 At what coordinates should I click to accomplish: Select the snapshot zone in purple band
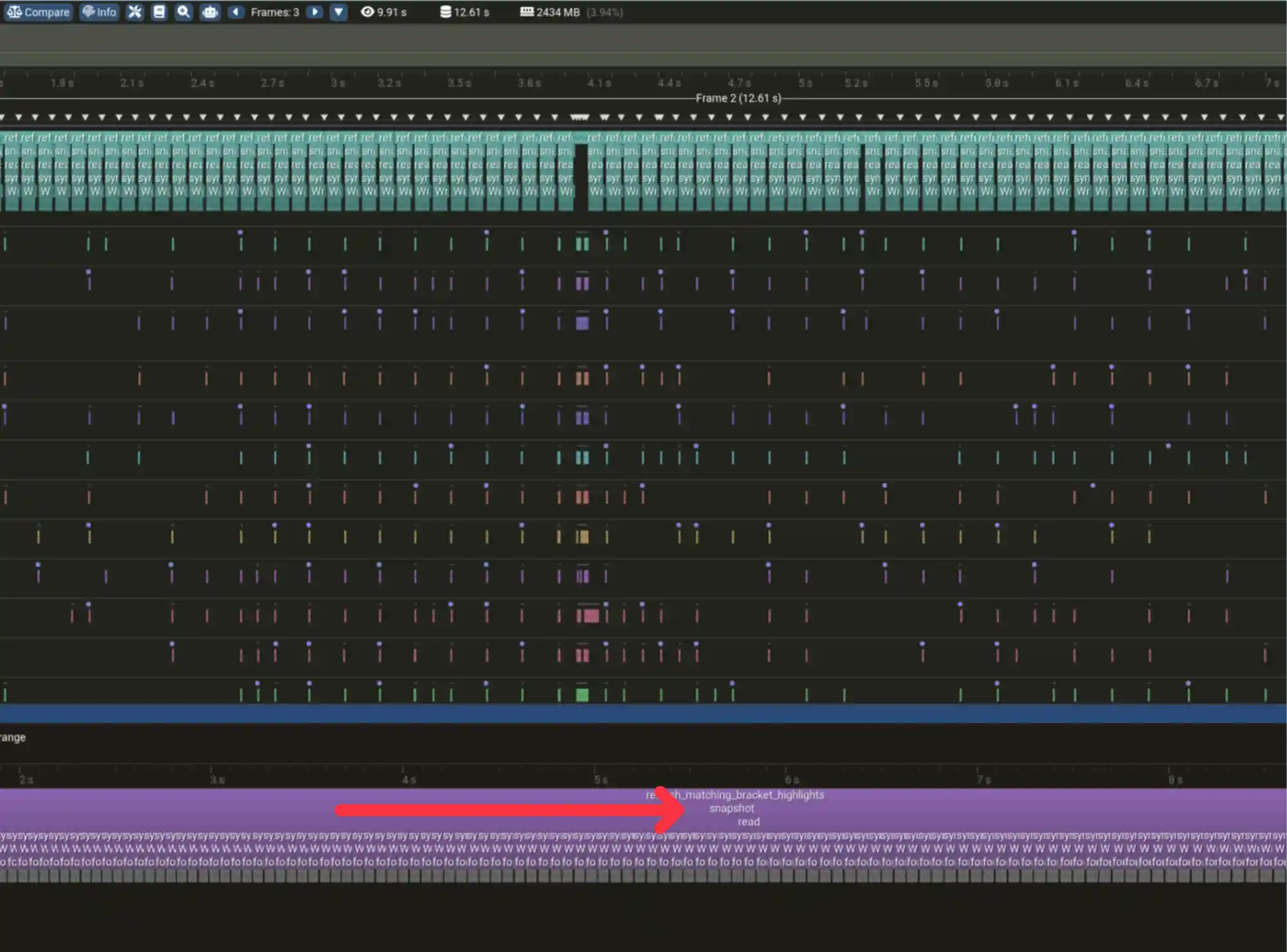click(731, 809)
